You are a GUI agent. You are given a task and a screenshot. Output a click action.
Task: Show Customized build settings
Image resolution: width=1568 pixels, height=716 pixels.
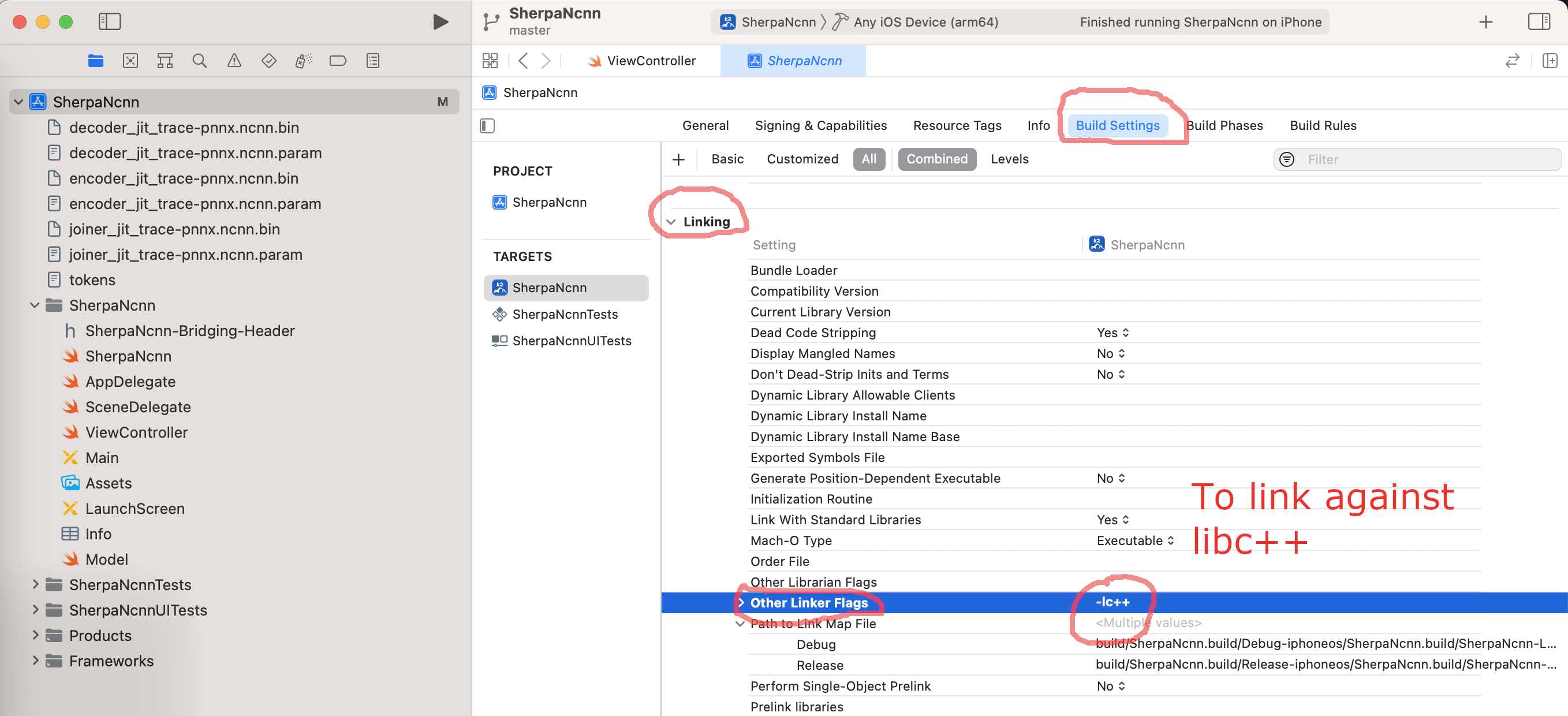(802, 159)
